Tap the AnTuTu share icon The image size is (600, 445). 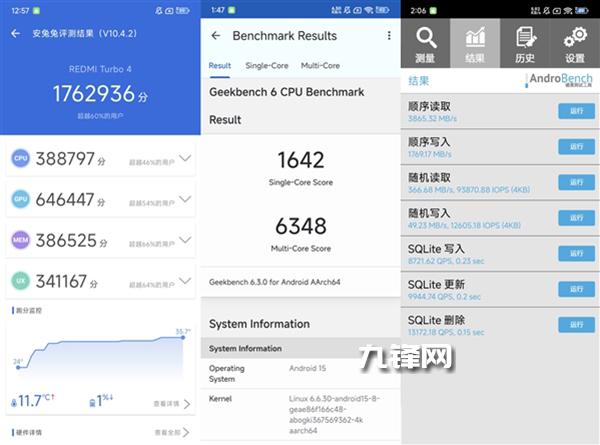pyautogui.click(x=184, y=33)
